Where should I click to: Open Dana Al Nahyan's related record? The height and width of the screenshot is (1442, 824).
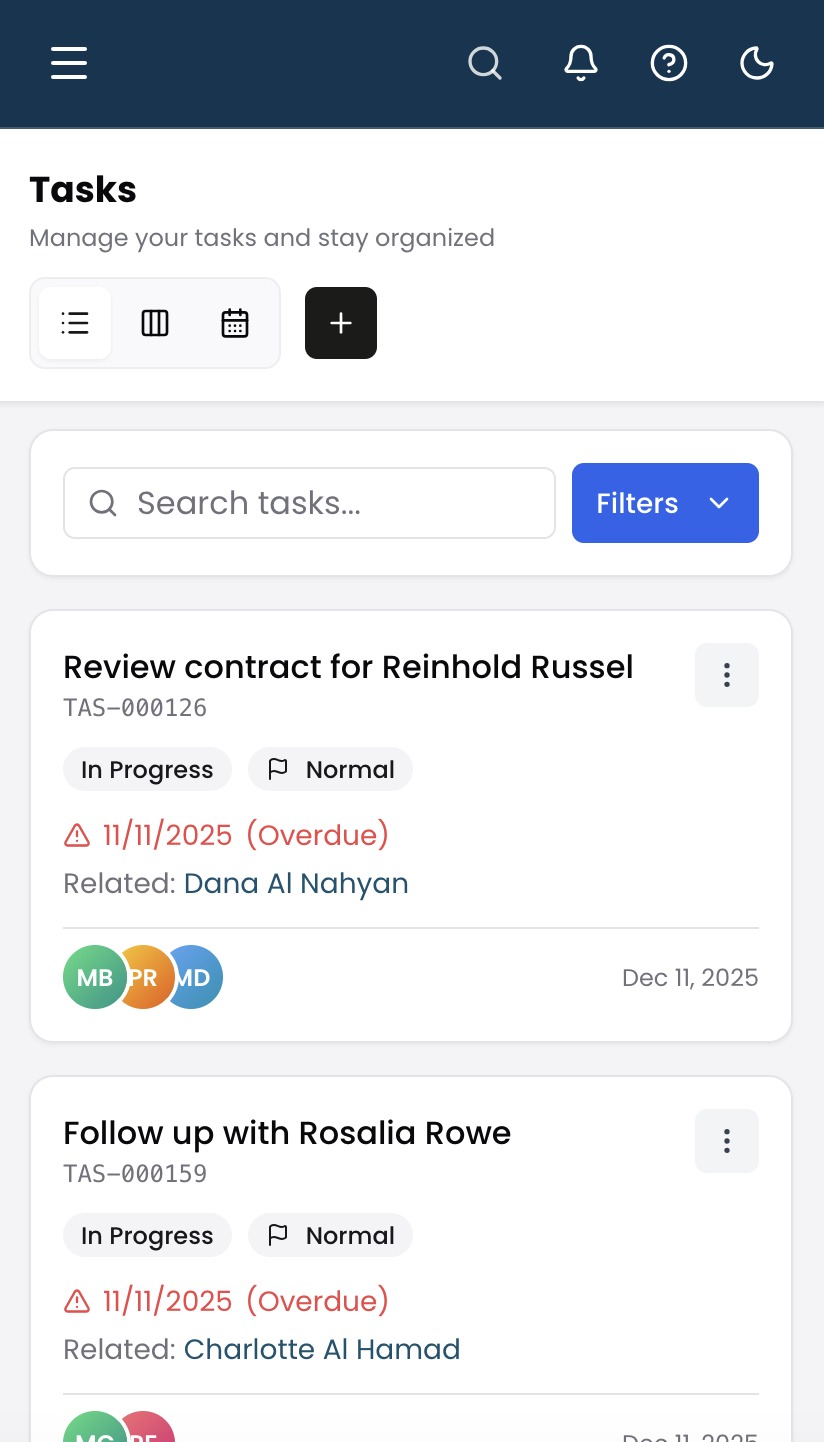click(x=296, y=883)
